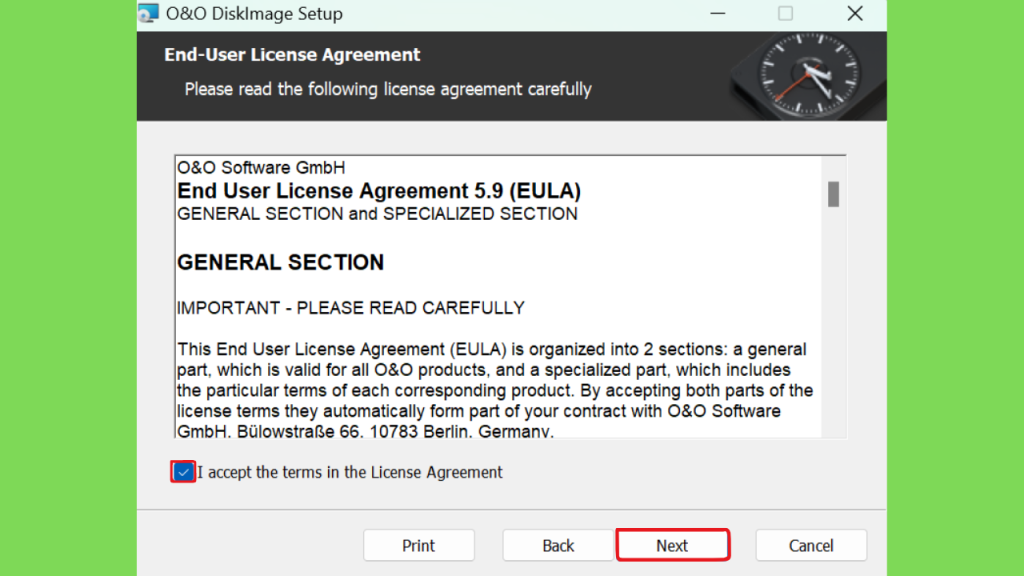
Task: Click the 'O&O Software GmbH' line in license
Action: pos(261,168)
